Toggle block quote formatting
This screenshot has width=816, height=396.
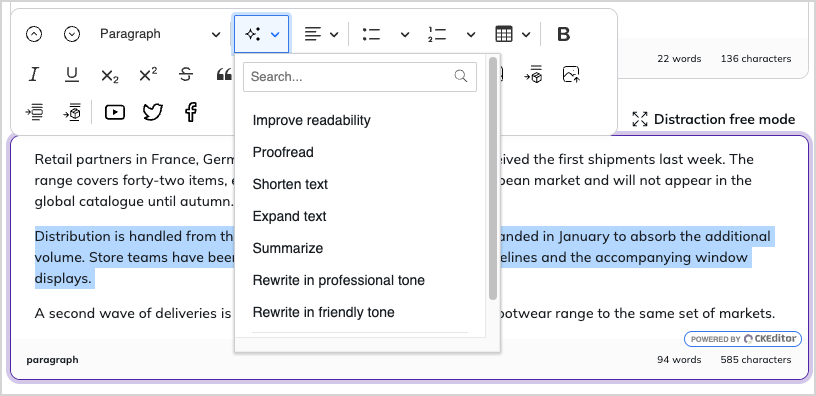coord(224,74)
